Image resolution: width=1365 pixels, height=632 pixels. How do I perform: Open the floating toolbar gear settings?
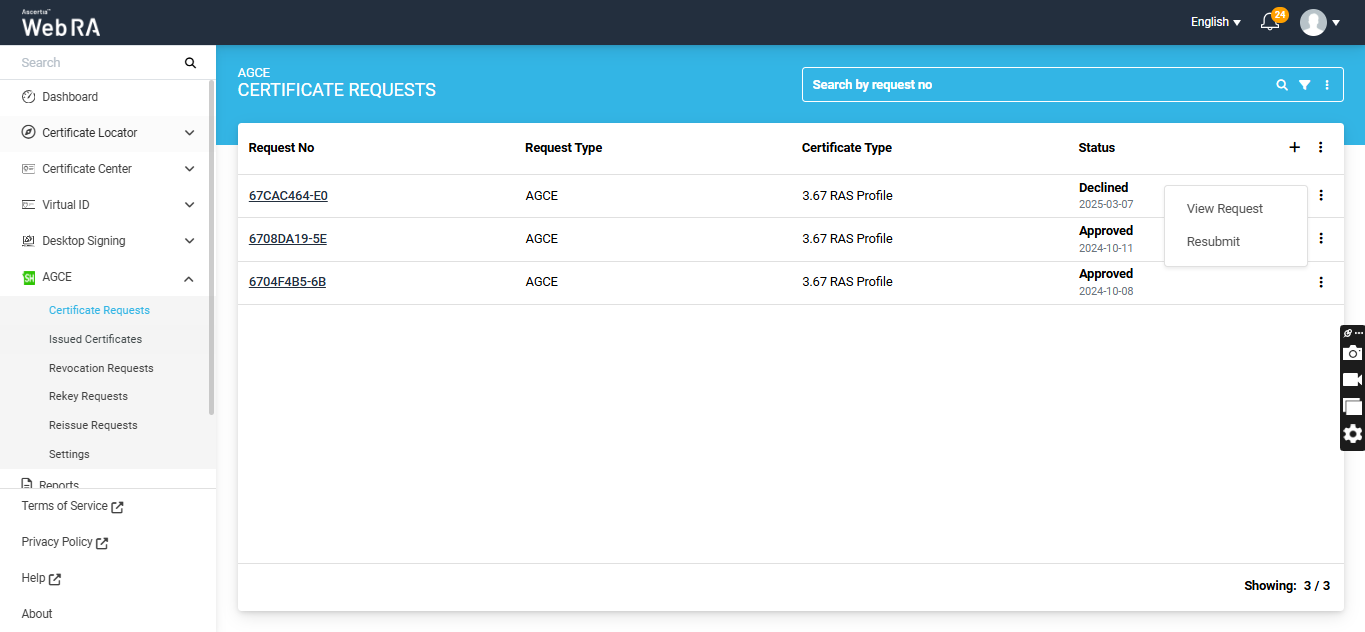(x=1352, y=434)
